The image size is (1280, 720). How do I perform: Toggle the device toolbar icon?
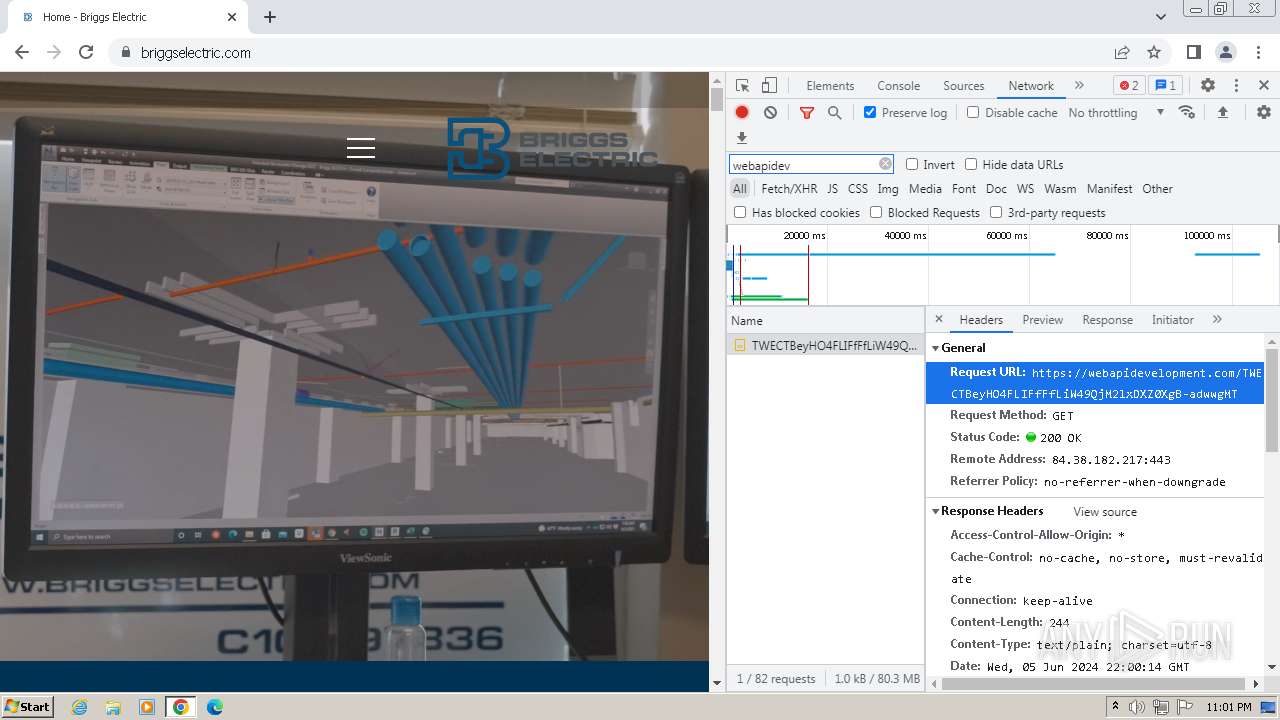(769, 86)
